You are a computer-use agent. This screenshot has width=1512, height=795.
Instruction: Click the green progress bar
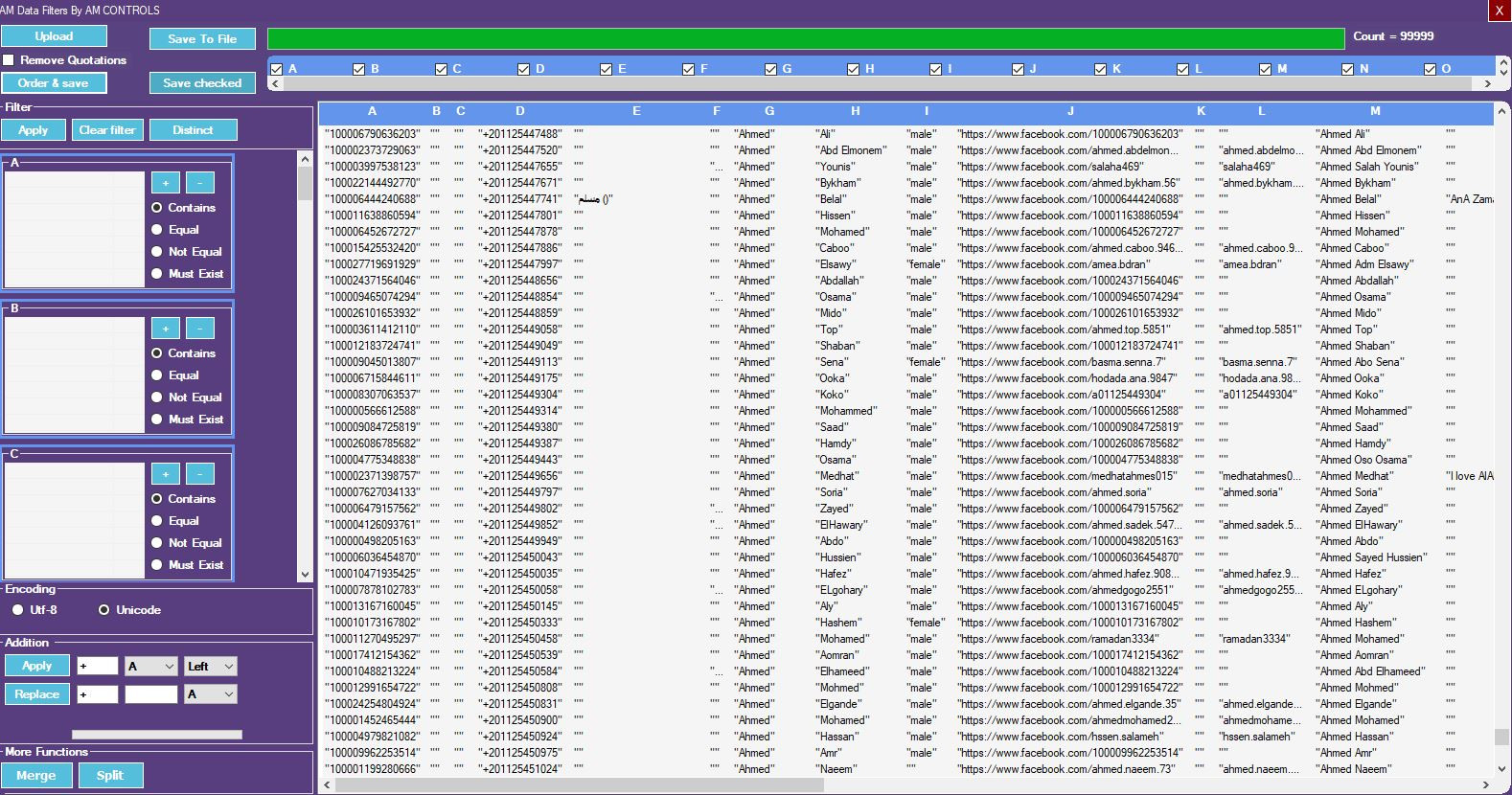pos(806,39)
